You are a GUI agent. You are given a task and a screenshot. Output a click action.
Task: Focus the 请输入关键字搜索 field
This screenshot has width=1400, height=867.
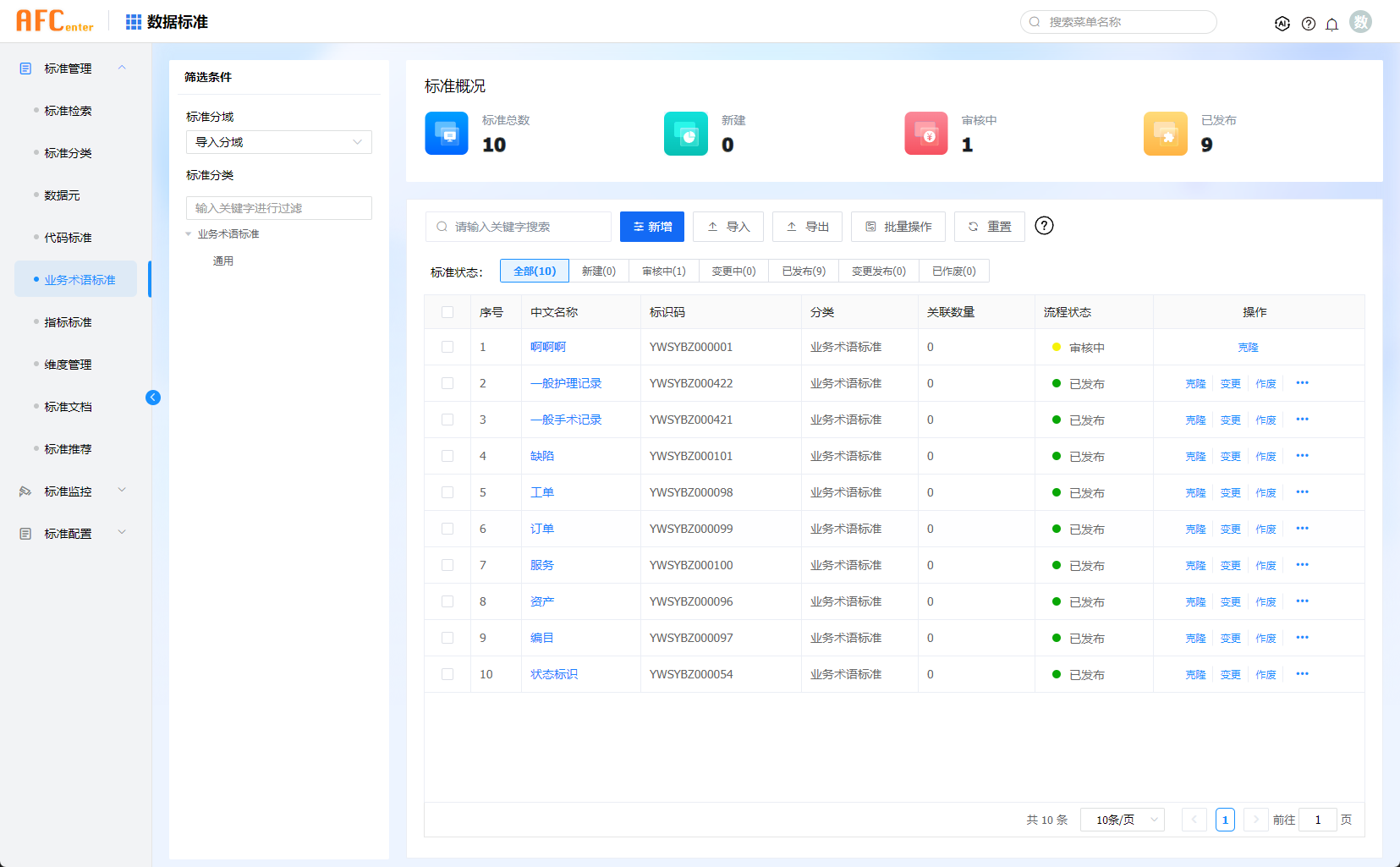point(519,227)
